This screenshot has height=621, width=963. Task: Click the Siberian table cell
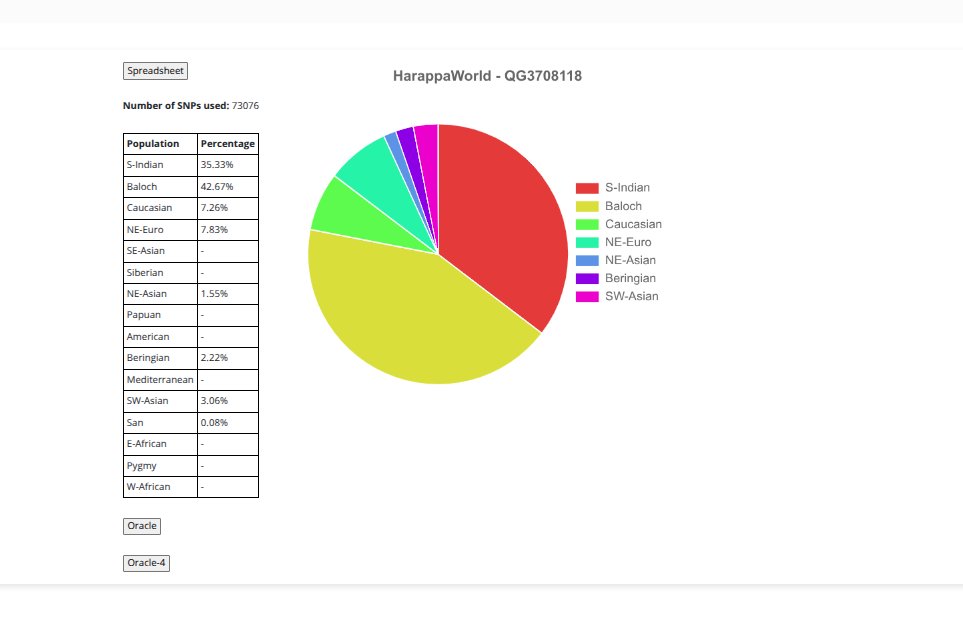160,273
